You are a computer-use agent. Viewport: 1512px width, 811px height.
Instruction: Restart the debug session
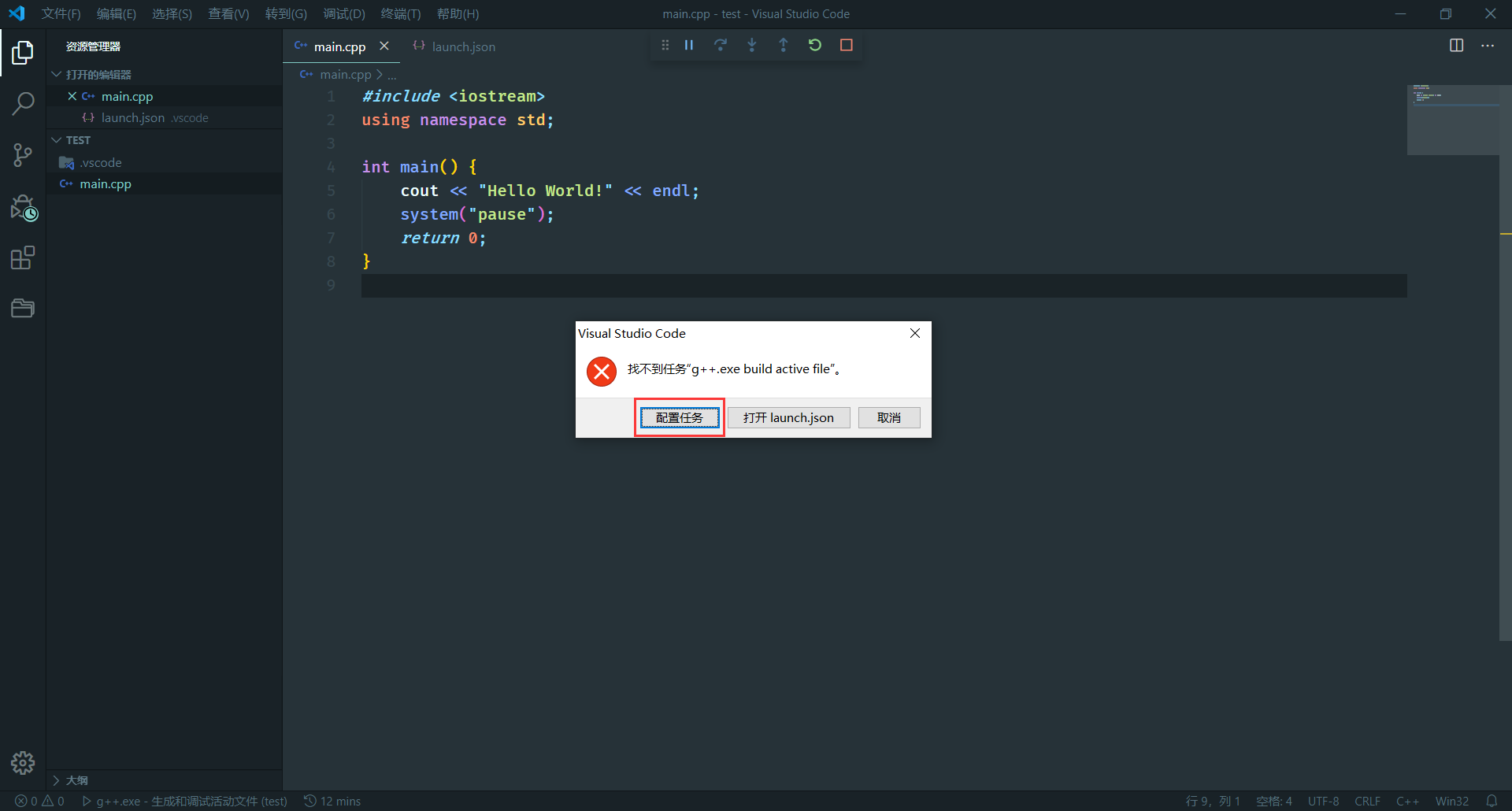tap(815, 46)
